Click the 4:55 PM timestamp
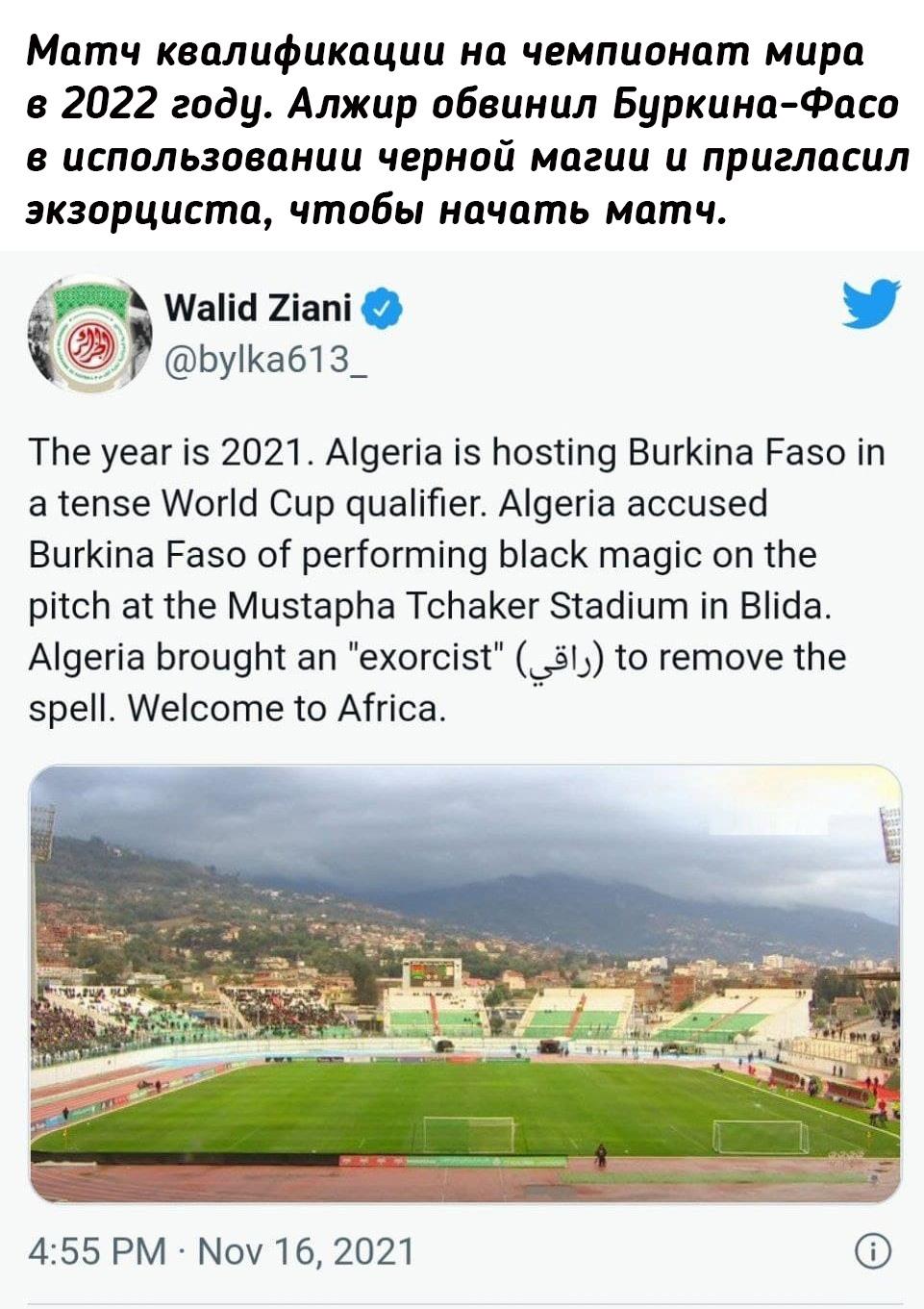Viewport: 924px width, 1309px height. click(x=96, y=1251)
